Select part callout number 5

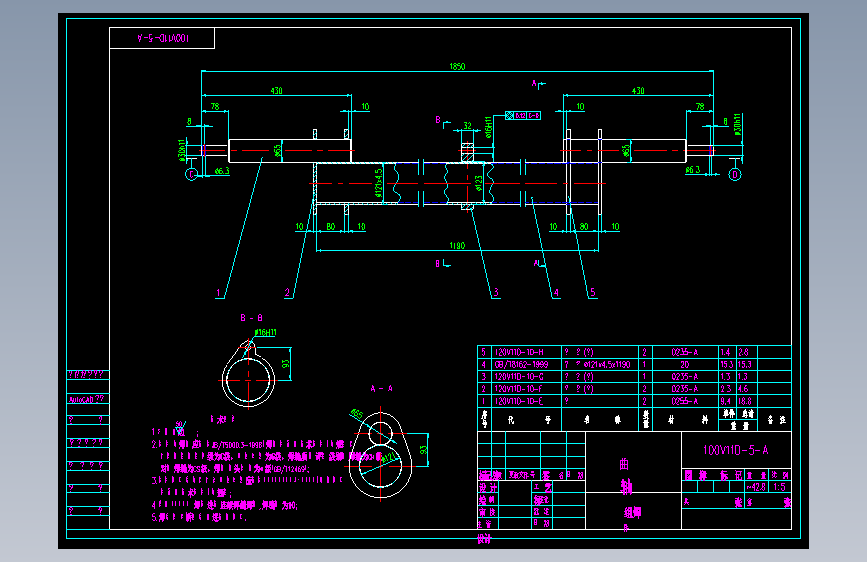(x=593, y=292)
